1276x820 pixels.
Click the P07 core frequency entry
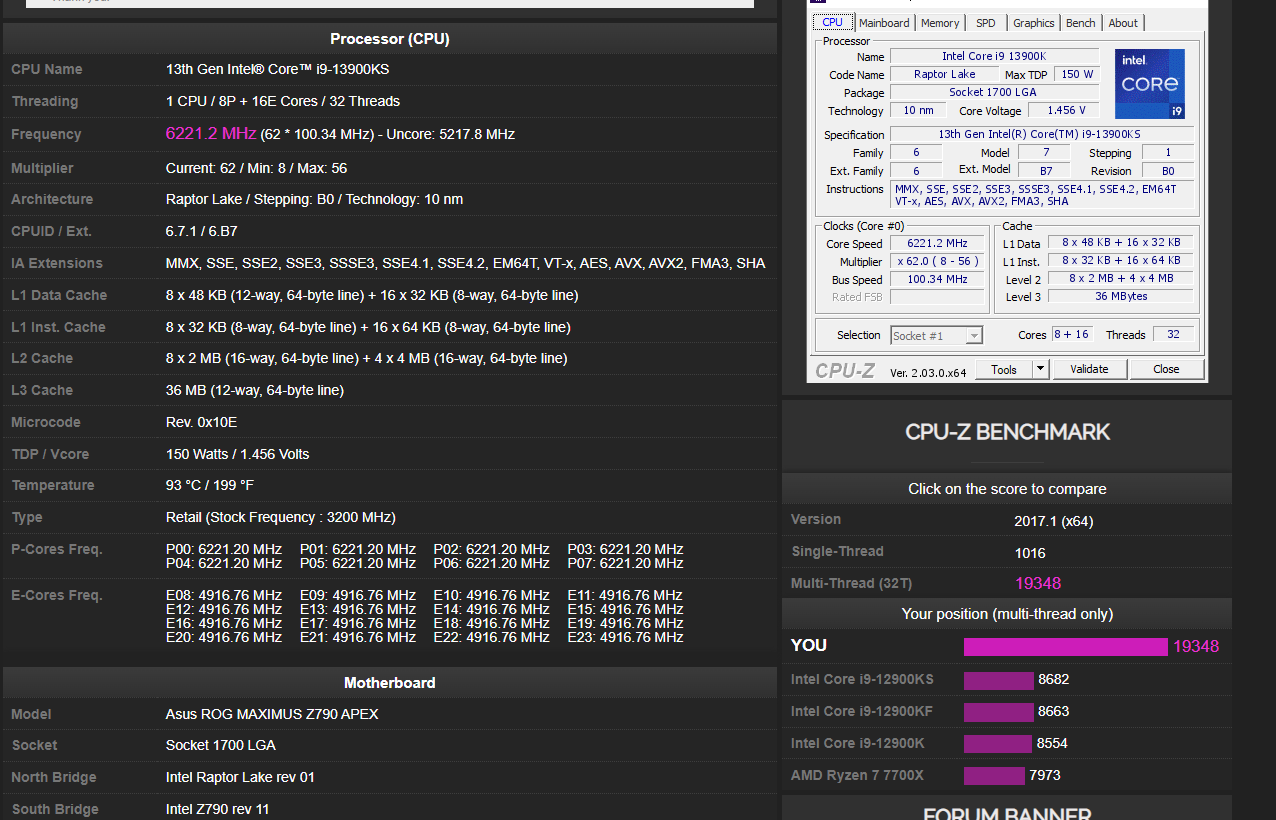click(626, 563)
